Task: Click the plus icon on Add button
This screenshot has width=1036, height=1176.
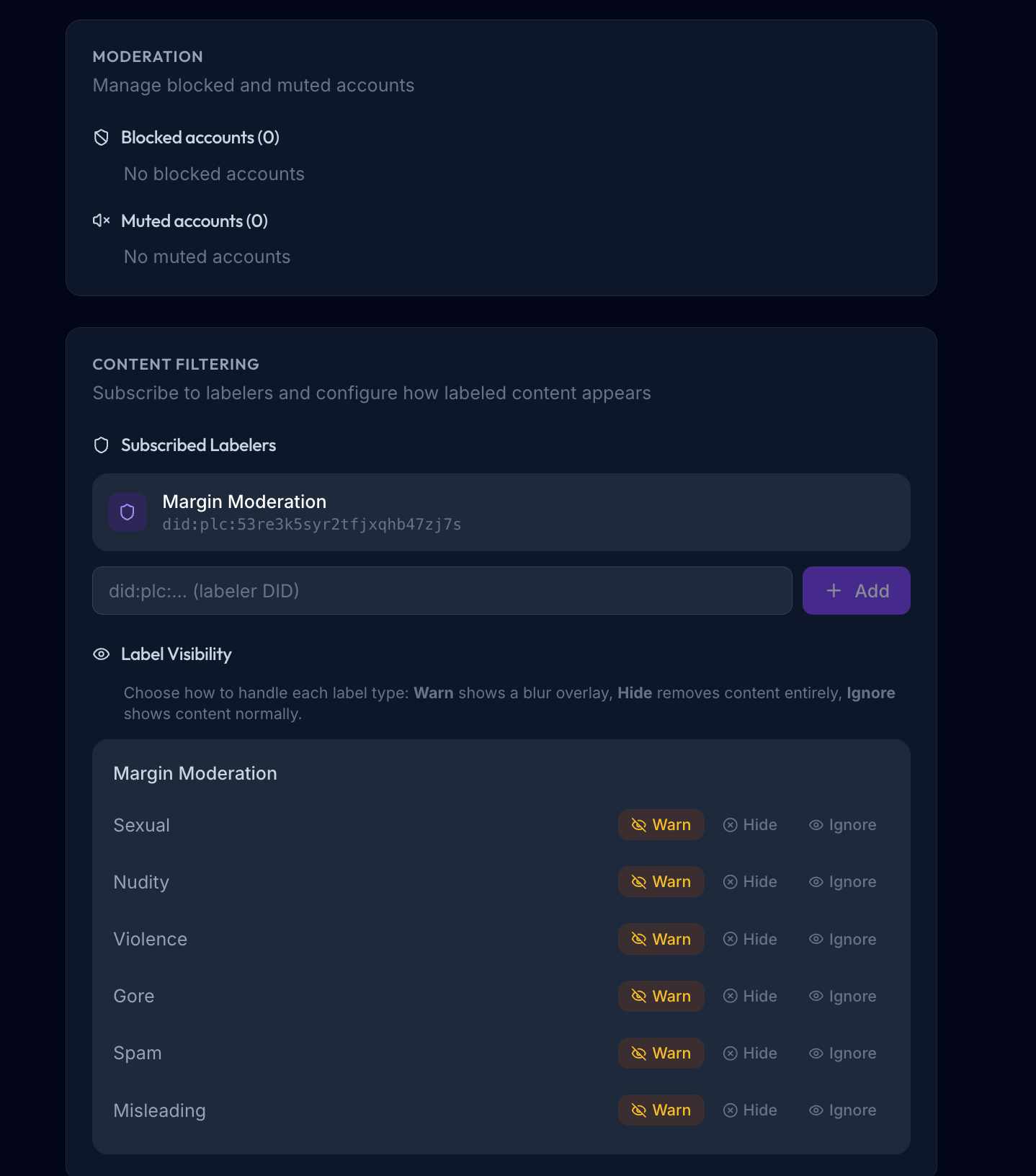Action: pos(834,591)
